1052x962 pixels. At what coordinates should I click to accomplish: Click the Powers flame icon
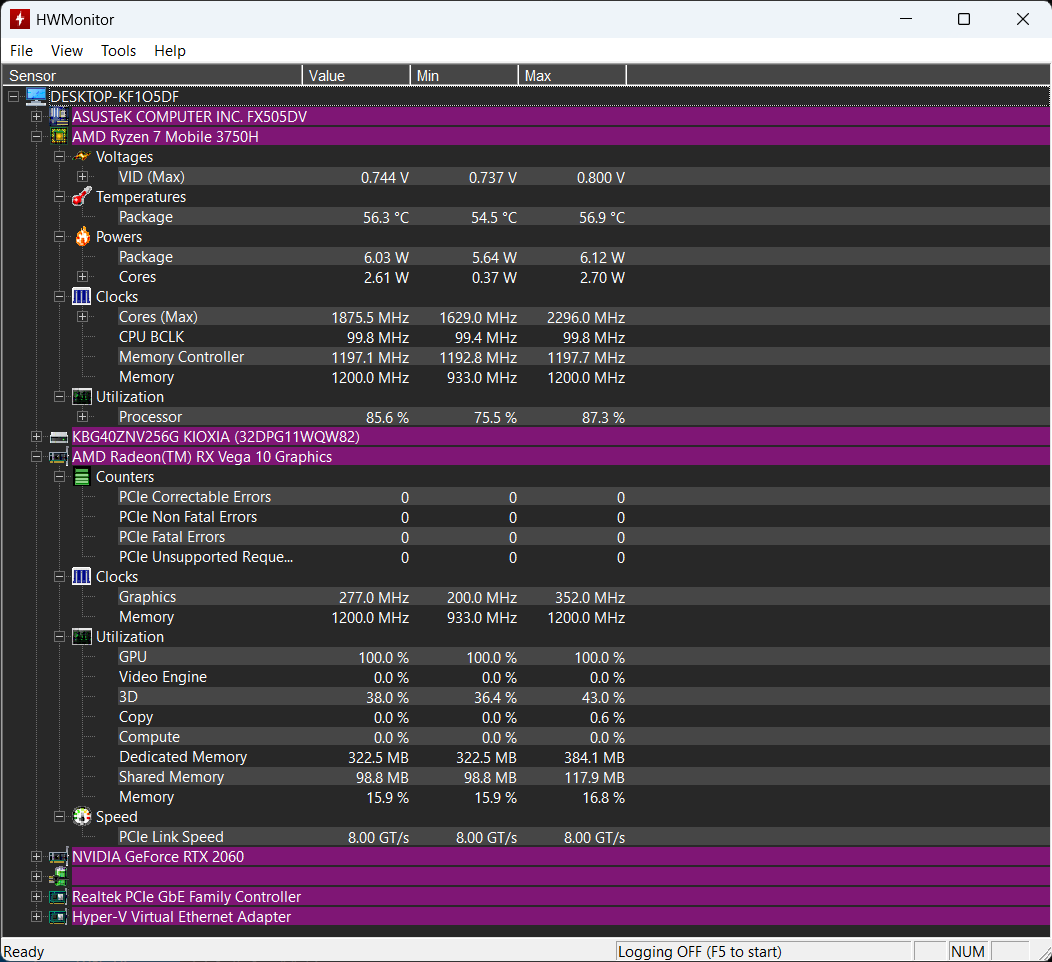click(82, 236)
